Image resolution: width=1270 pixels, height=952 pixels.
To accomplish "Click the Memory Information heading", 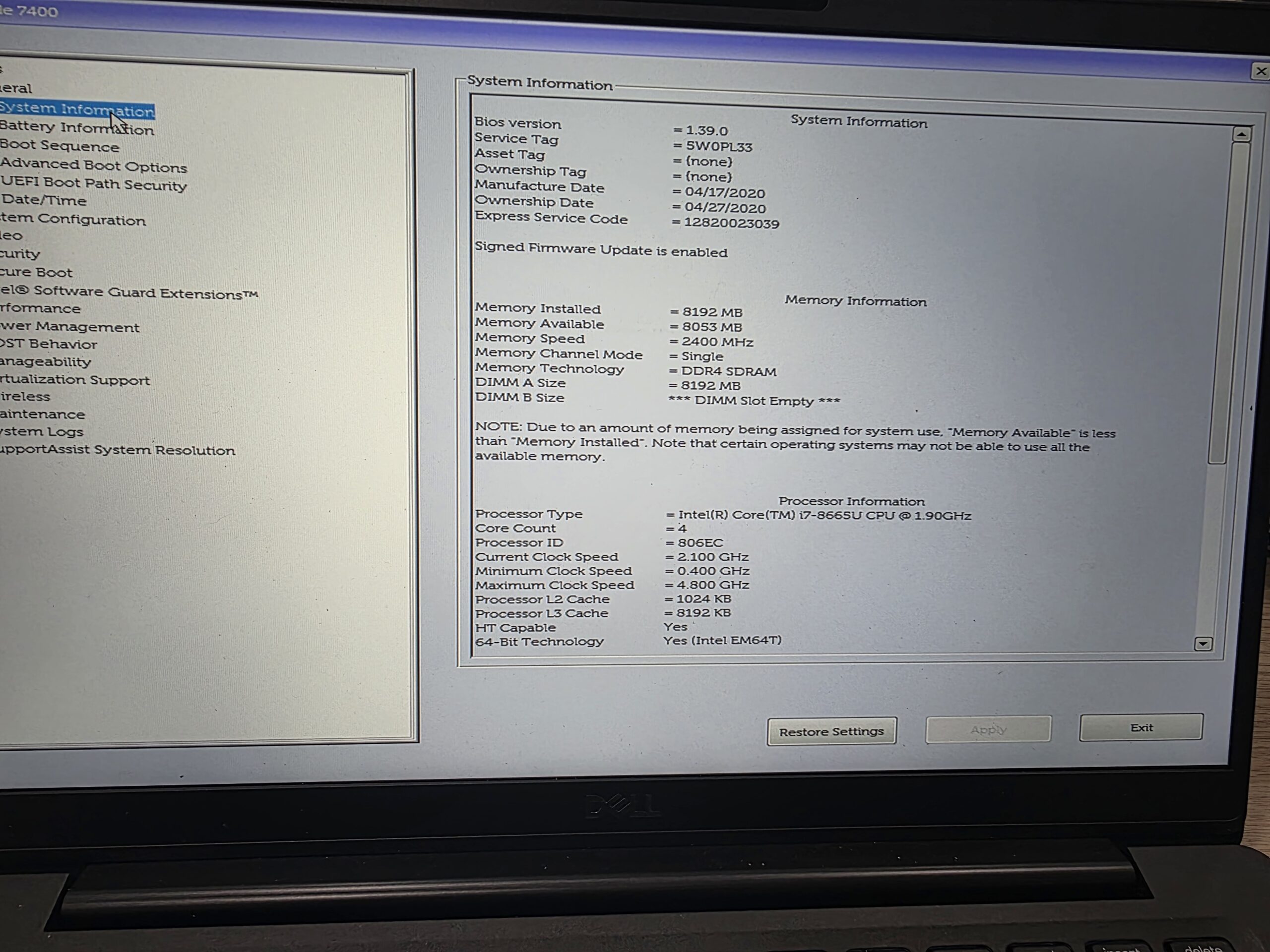I will coord(855,300).
